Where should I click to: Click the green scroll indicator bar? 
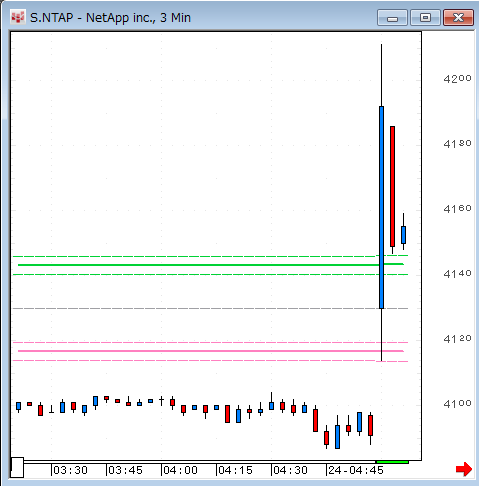click(392, 462)
